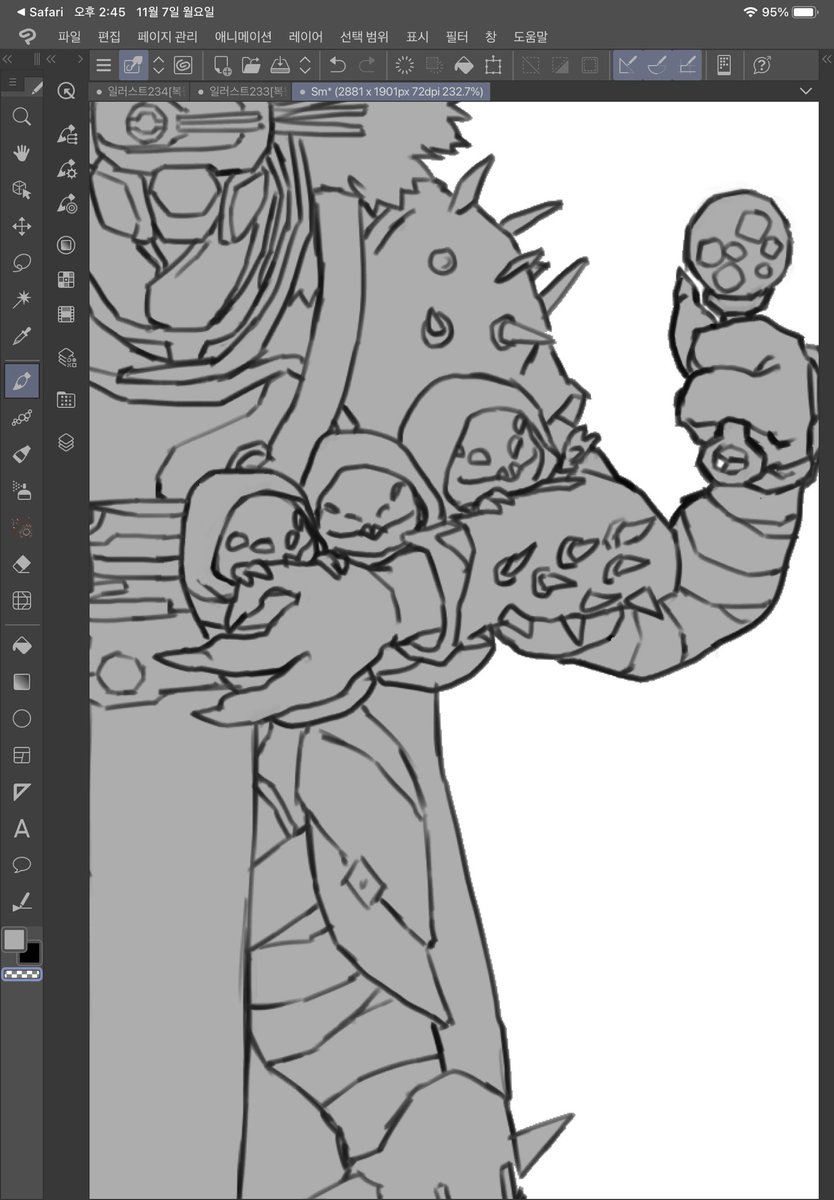Open the 애니메이션 menu

tap(243, 37)
